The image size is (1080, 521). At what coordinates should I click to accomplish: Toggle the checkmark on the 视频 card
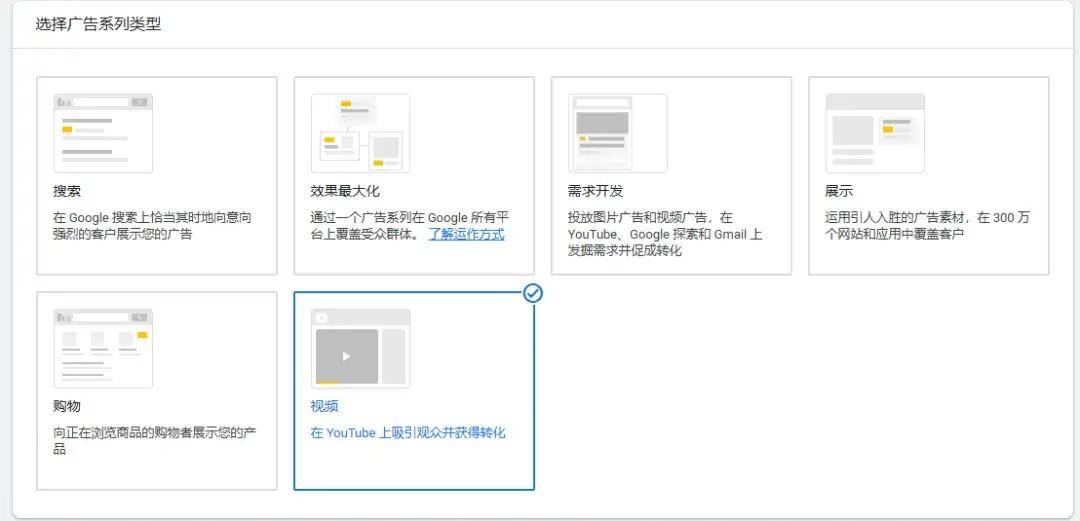tap(533, 293)
